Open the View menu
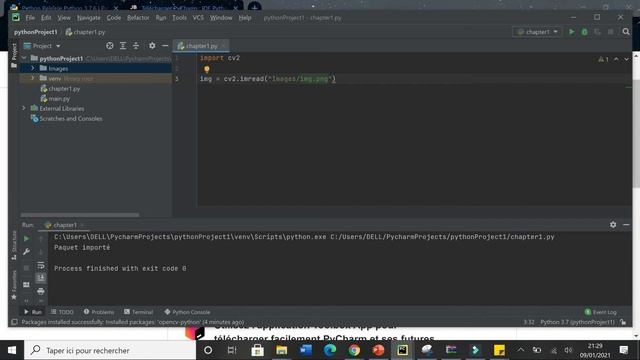Viewport: 640px width, 360px height. tap(64, 18)
